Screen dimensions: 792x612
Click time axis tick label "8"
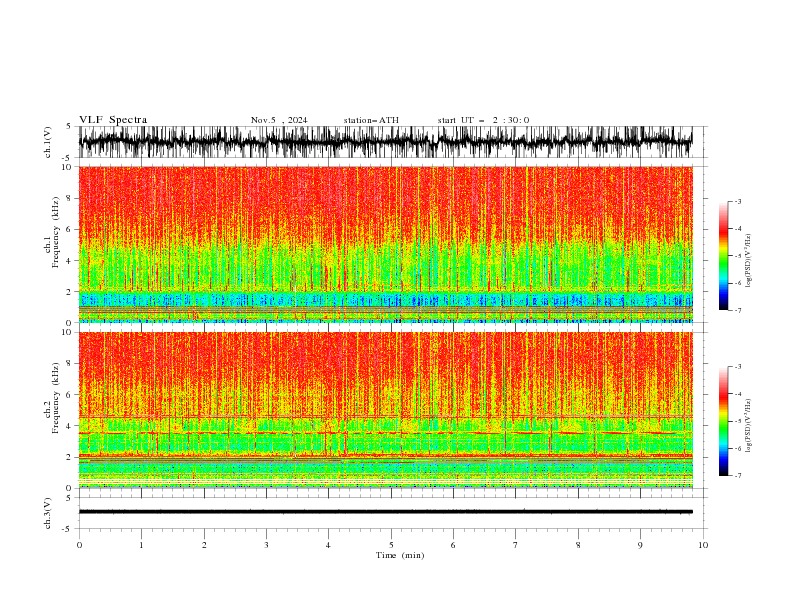point(578,545)
